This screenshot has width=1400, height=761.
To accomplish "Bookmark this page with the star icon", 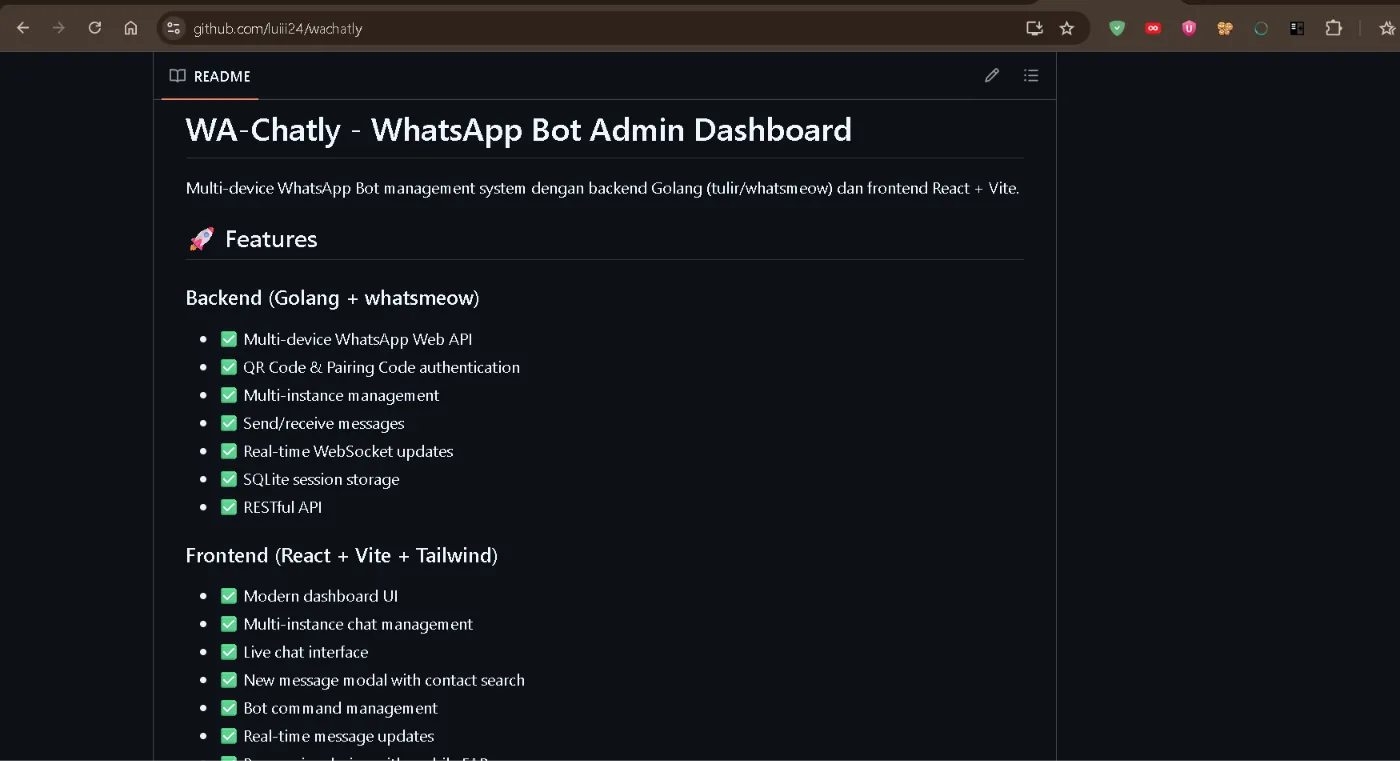I will point(1067,28).
